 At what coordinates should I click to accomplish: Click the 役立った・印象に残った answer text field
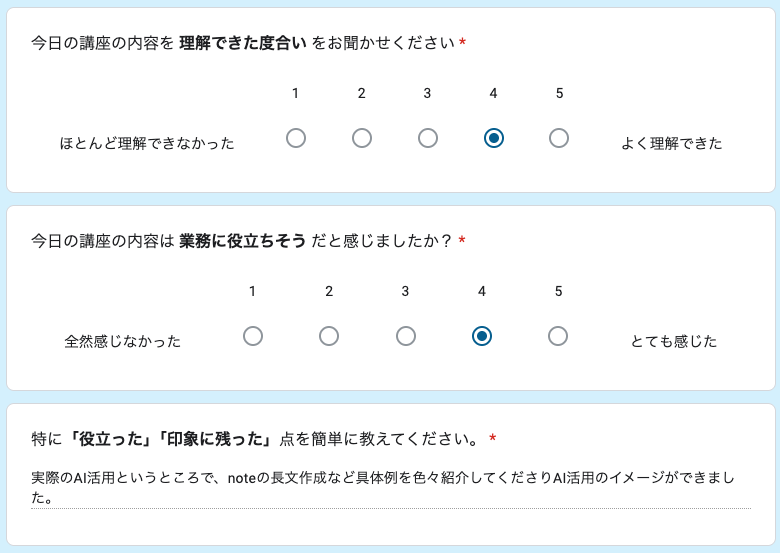click(390, 488)
